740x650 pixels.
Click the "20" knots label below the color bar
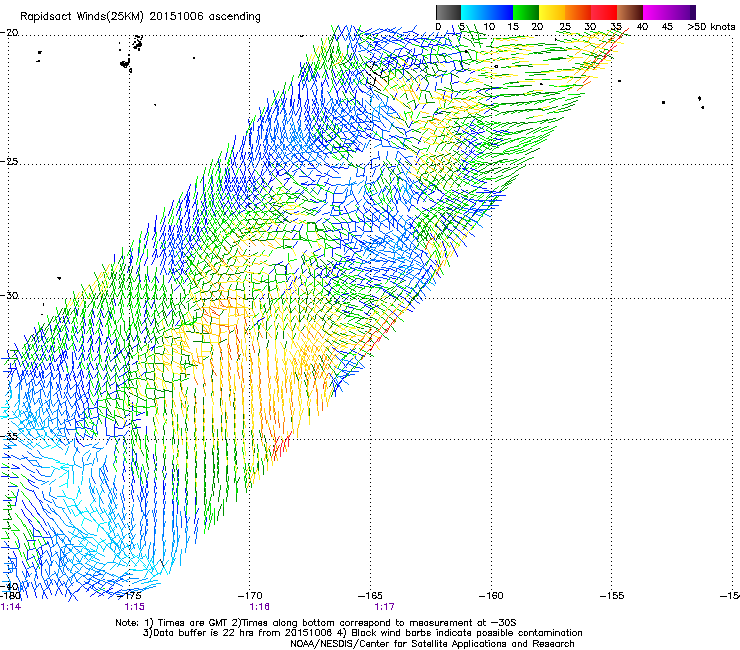click(537, 27)
